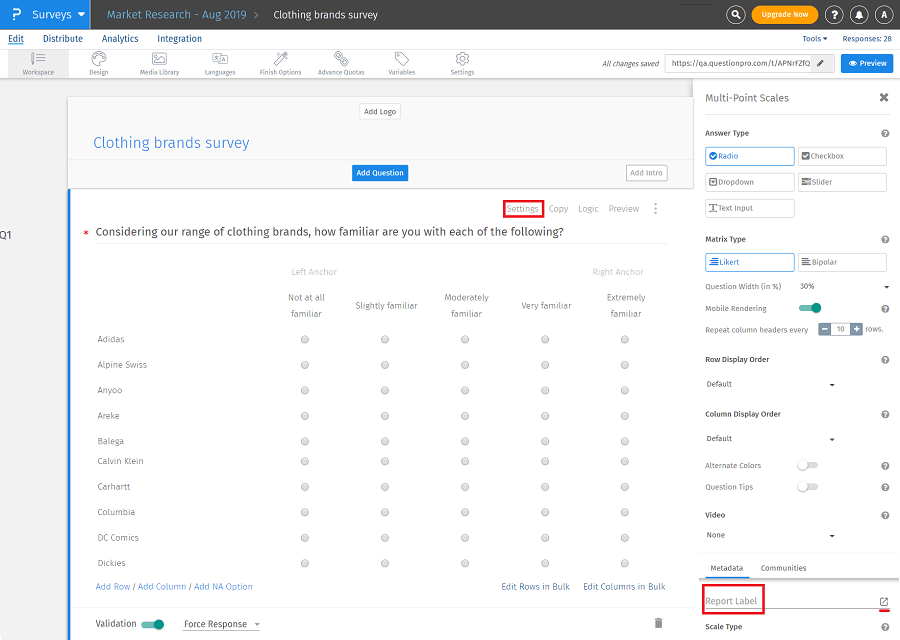The width and height of the screenshot is (900, 640).
Task: Delete question using trash icon
Action: point(658,623)
